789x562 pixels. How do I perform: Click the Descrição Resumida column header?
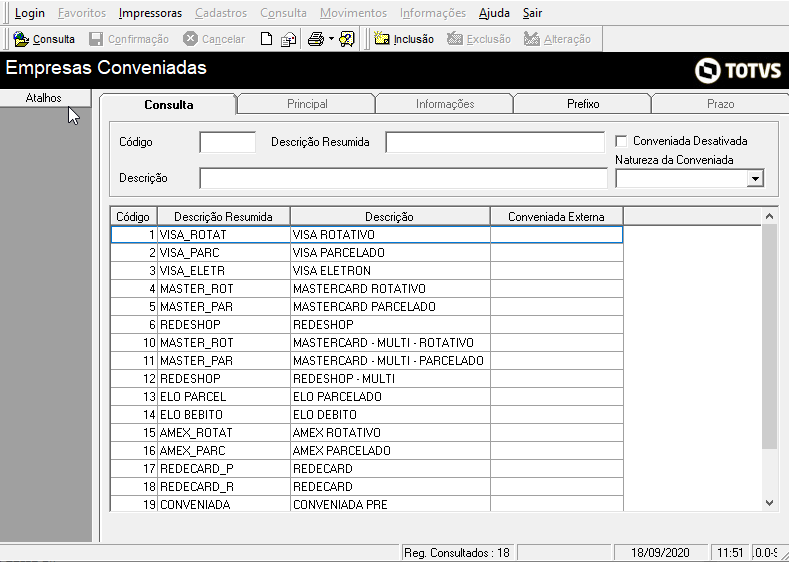coord(223,217)
